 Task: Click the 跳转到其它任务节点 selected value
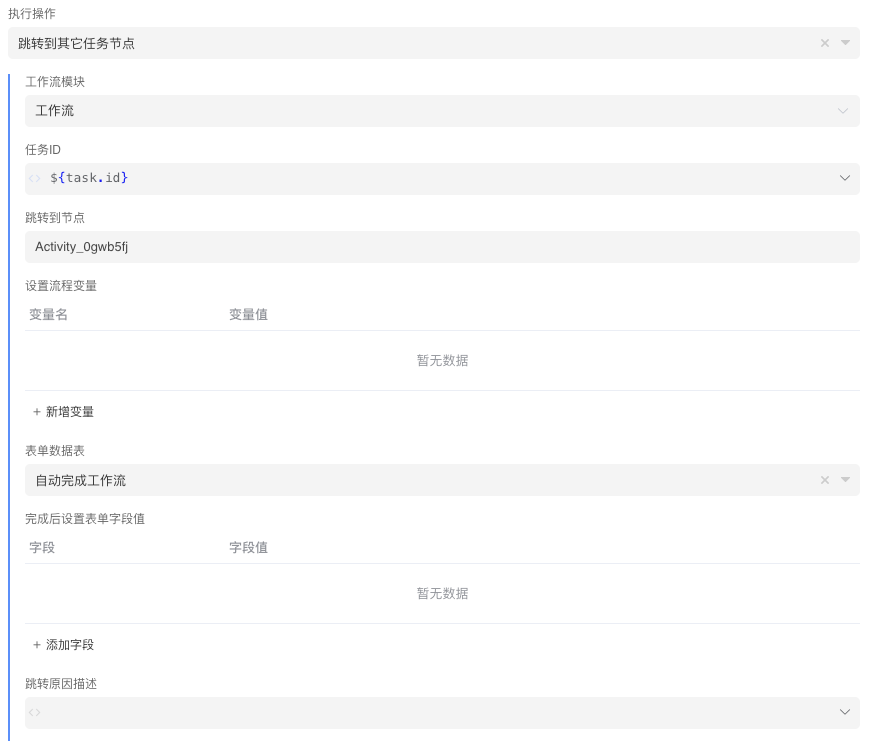click(x=77, y=43)
